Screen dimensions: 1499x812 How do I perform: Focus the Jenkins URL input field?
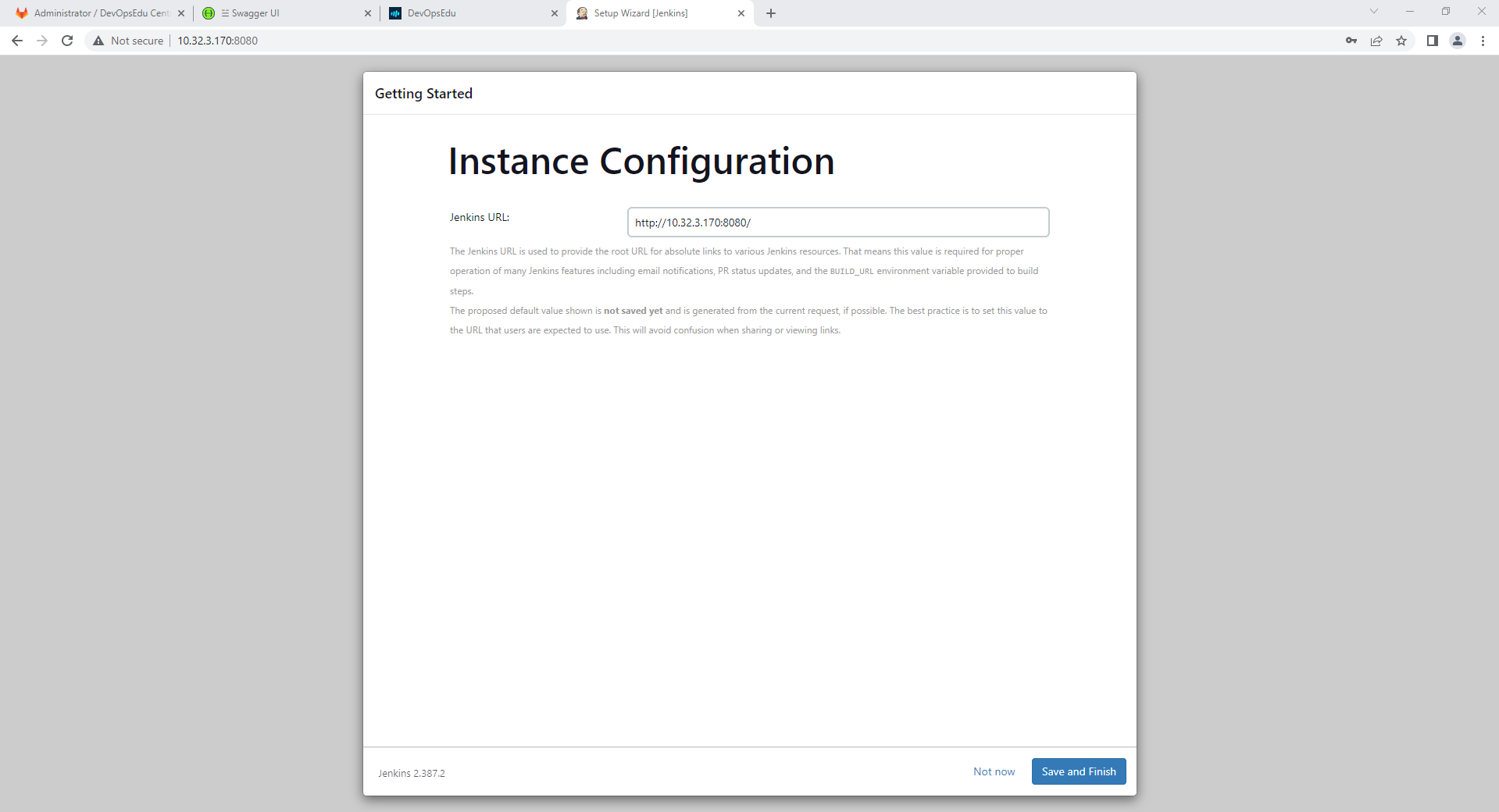click(837, 223)
